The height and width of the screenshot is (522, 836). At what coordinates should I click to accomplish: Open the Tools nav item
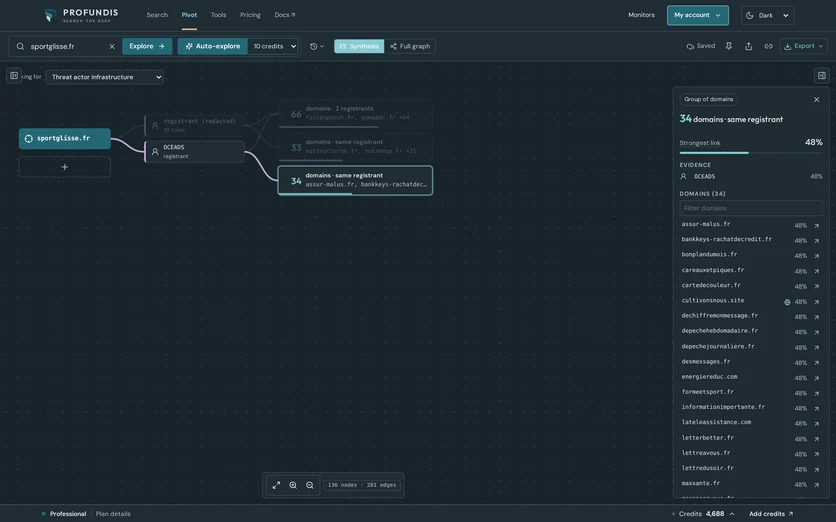pyautogui.click(x=218, y=15)
